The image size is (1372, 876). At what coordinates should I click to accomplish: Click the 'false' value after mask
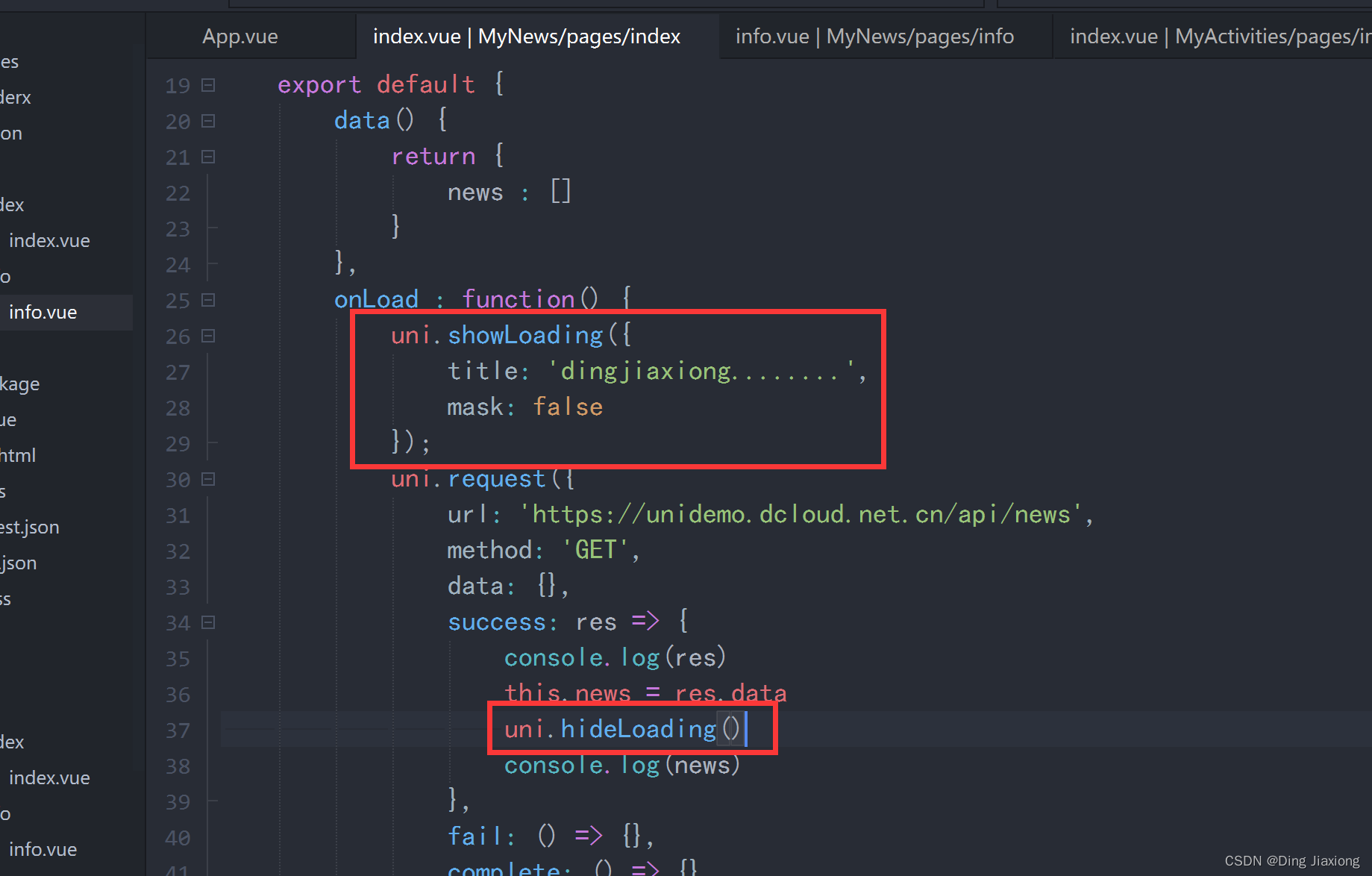tap(568, 407)
